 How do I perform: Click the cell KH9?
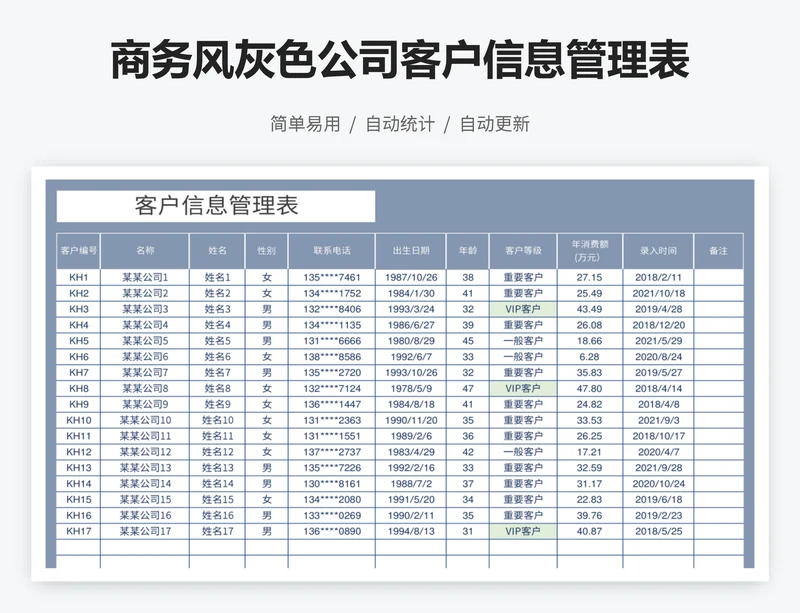click(79, 404)
